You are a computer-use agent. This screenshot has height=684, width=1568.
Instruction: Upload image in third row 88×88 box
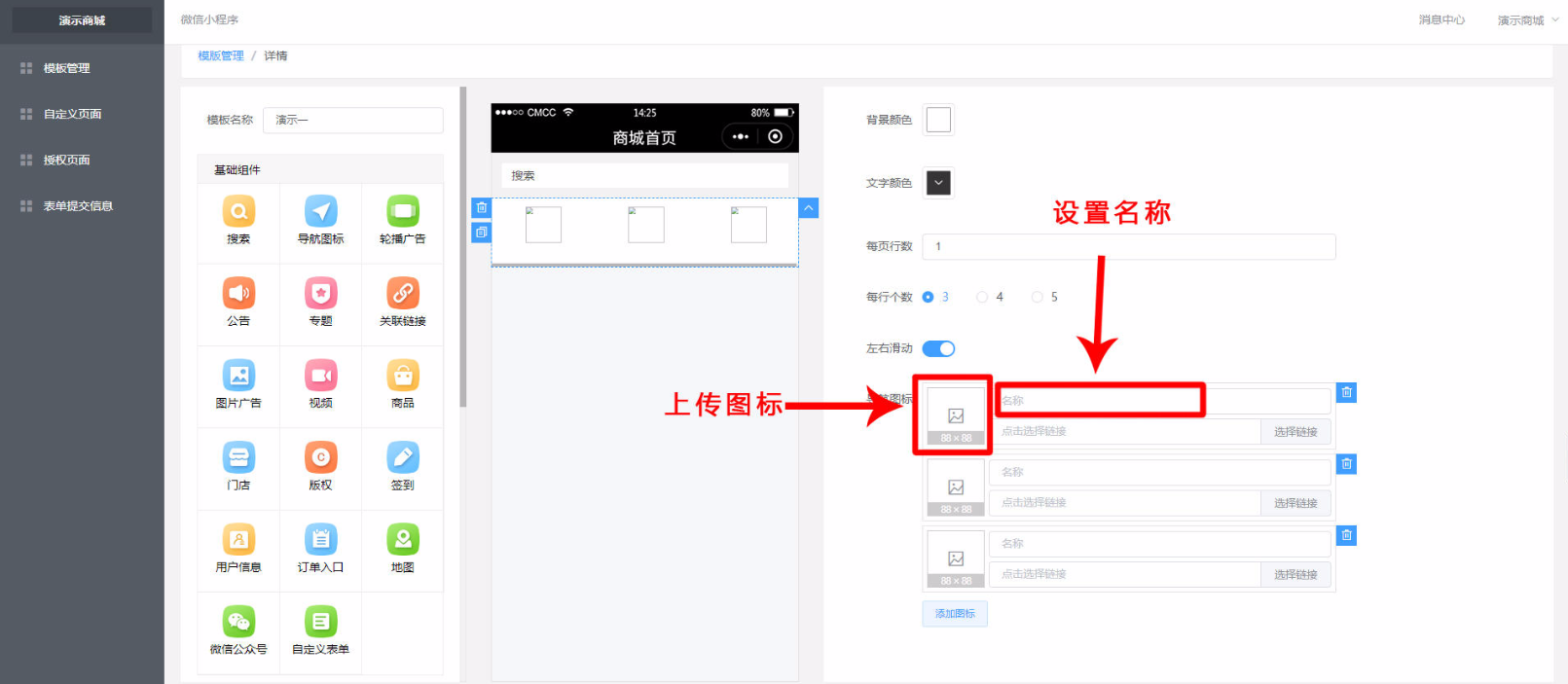pos(956,559)
